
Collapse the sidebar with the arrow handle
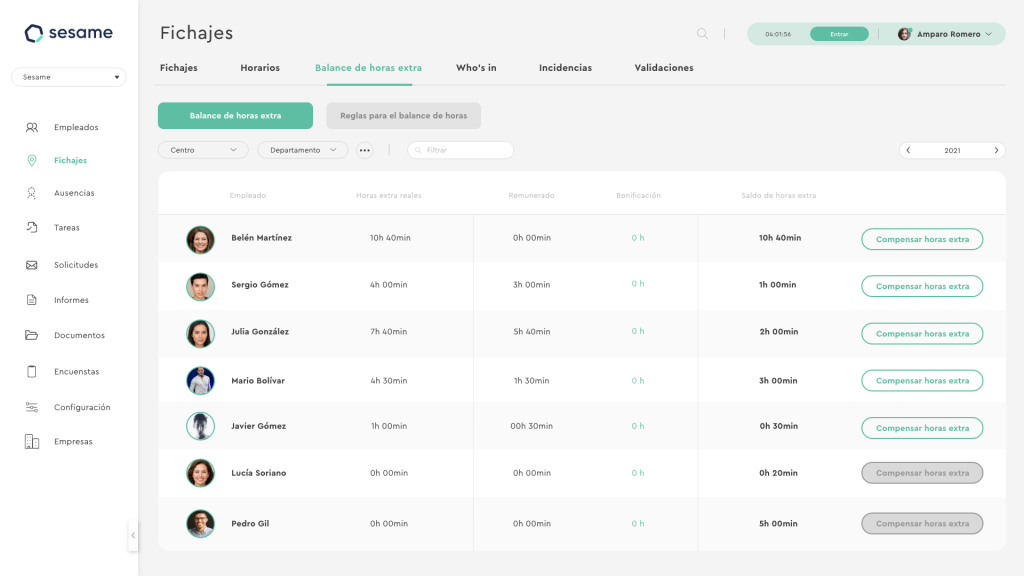coord(133,536)
